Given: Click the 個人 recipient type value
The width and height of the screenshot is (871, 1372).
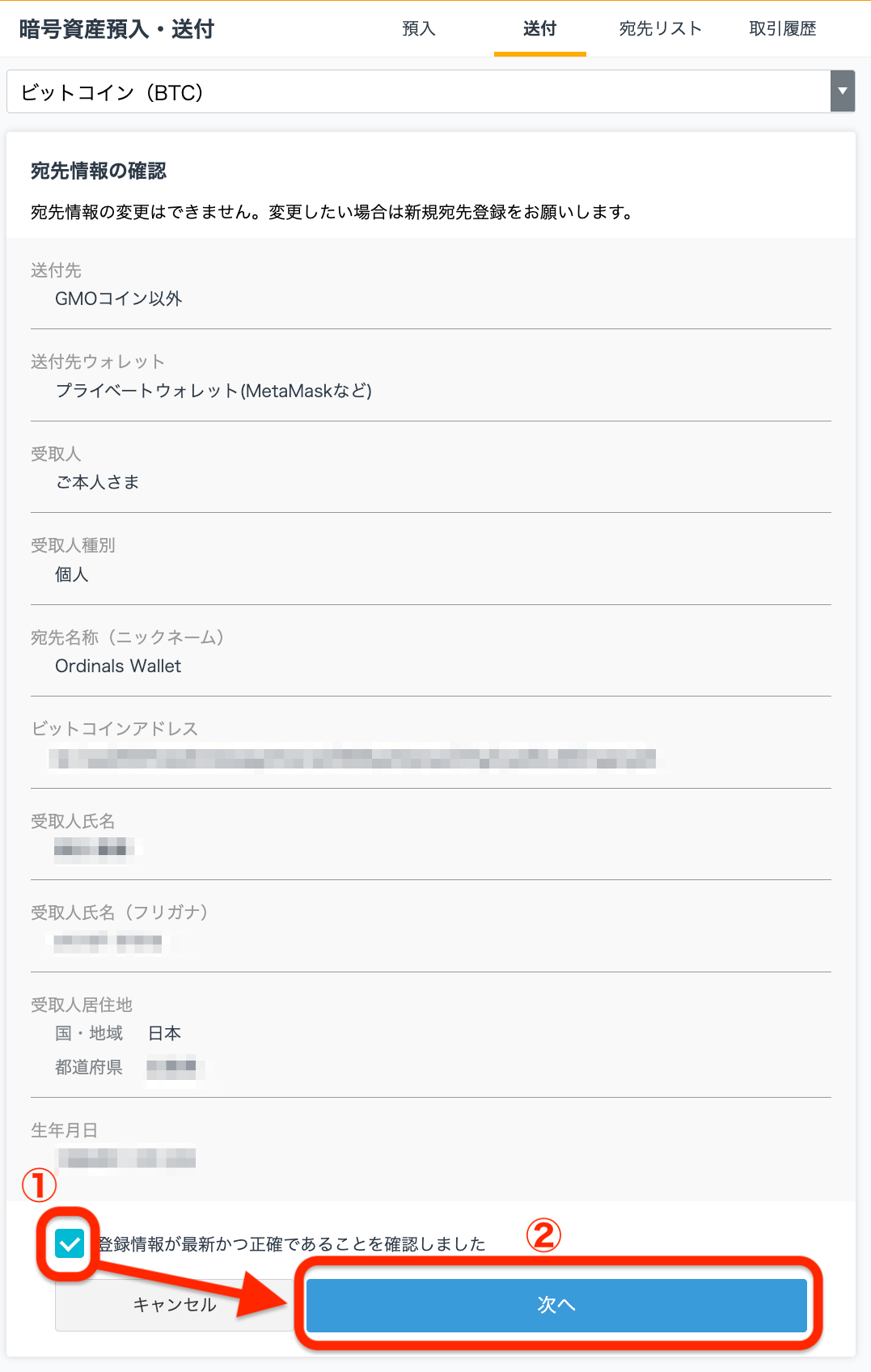Looking at the screenshot, I should point(72,574).
